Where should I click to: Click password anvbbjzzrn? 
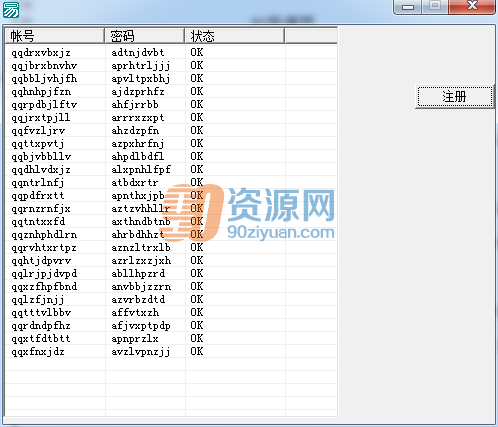[141, 287]
